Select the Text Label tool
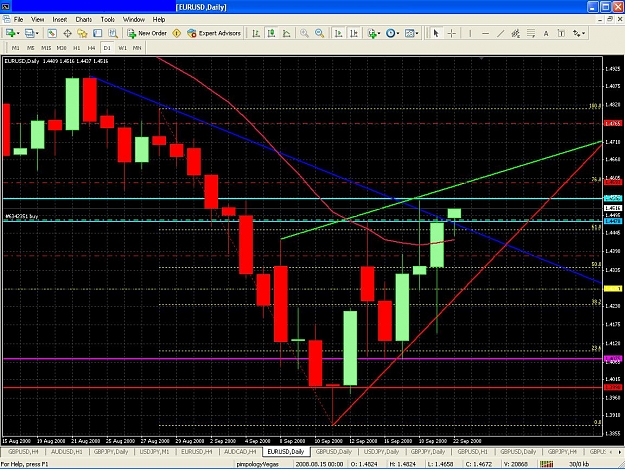The height and width of the screenshot is (469, 625). (561, 33)
